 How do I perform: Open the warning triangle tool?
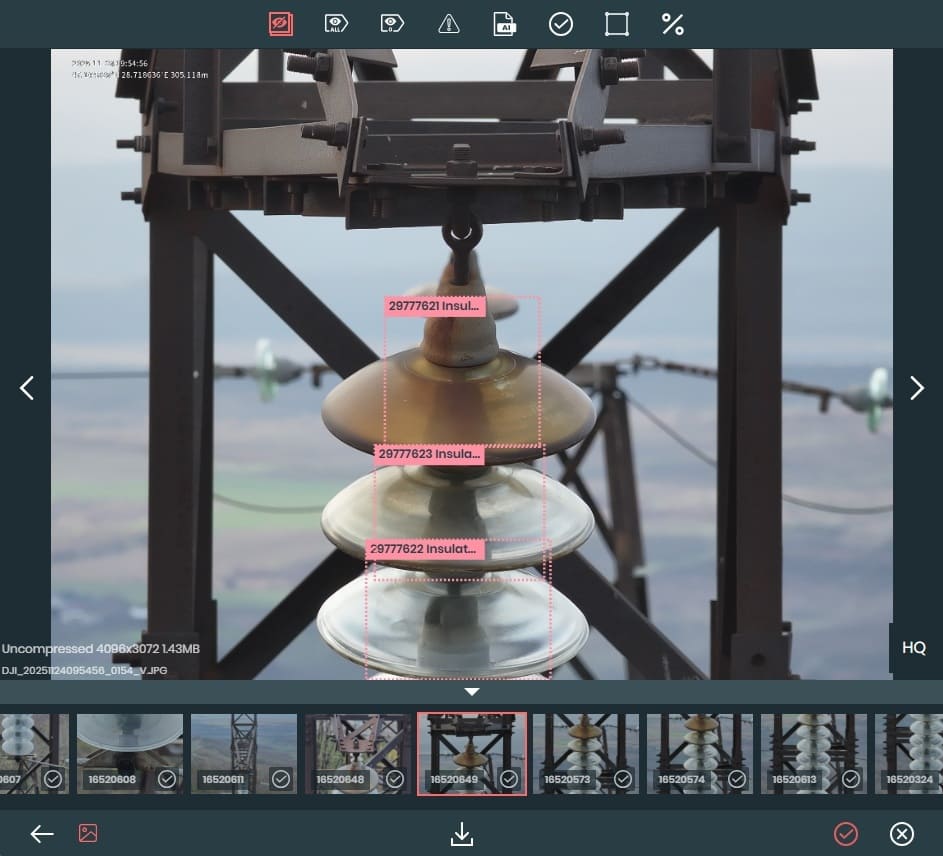[x=449, y=24]
